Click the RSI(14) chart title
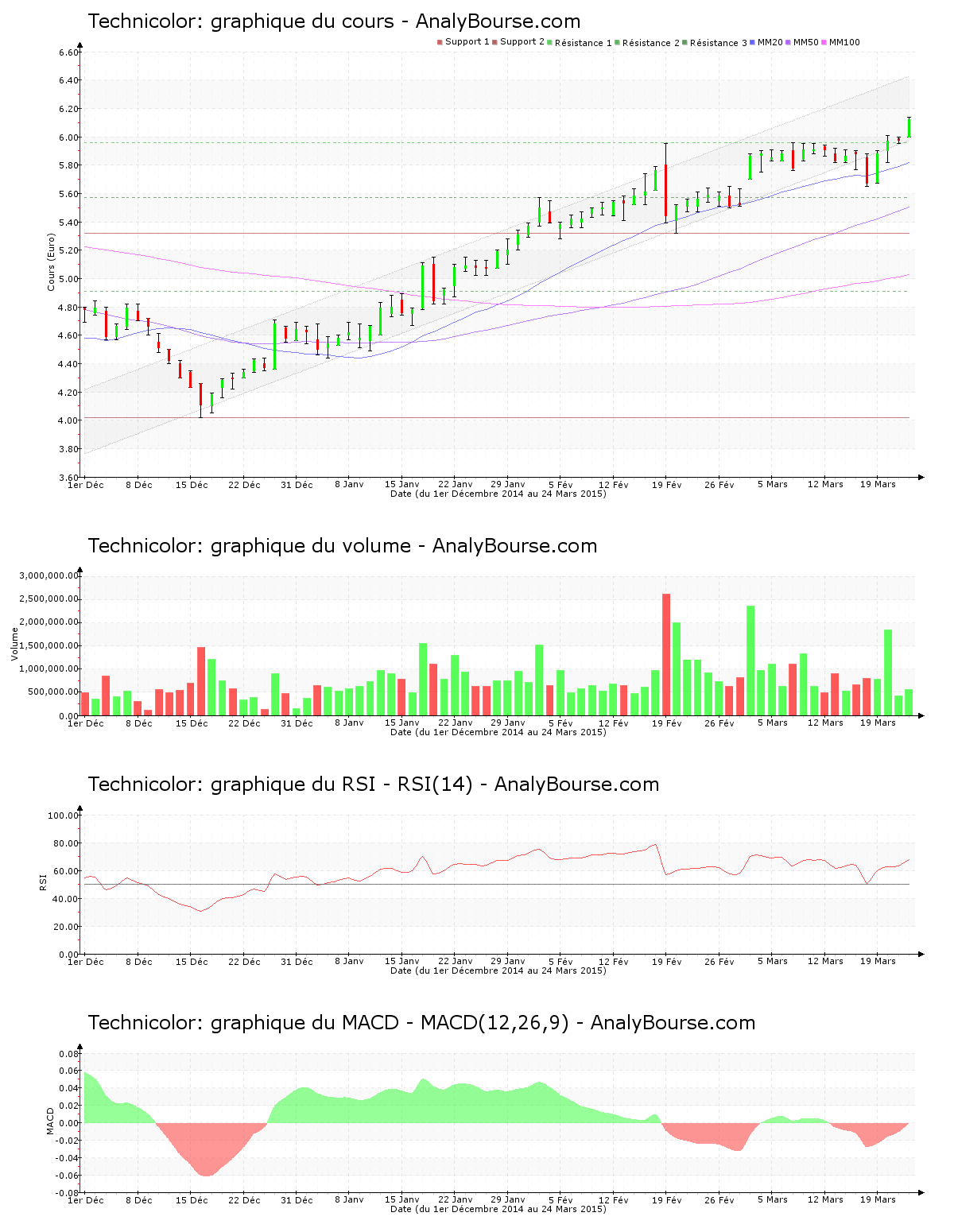 click(373, 785)
